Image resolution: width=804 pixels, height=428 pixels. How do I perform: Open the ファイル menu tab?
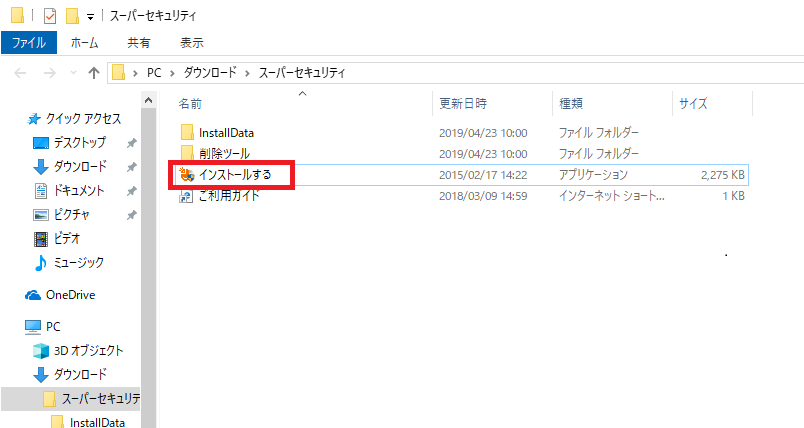[28, 43]
